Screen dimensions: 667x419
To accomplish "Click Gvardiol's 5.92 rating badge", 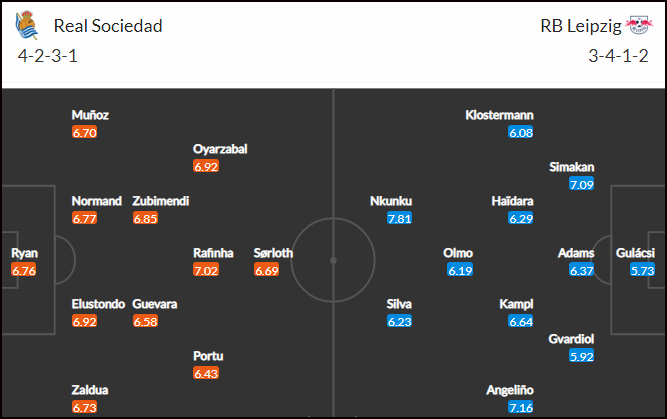I will pyautogui.click(x=581, y=356).
